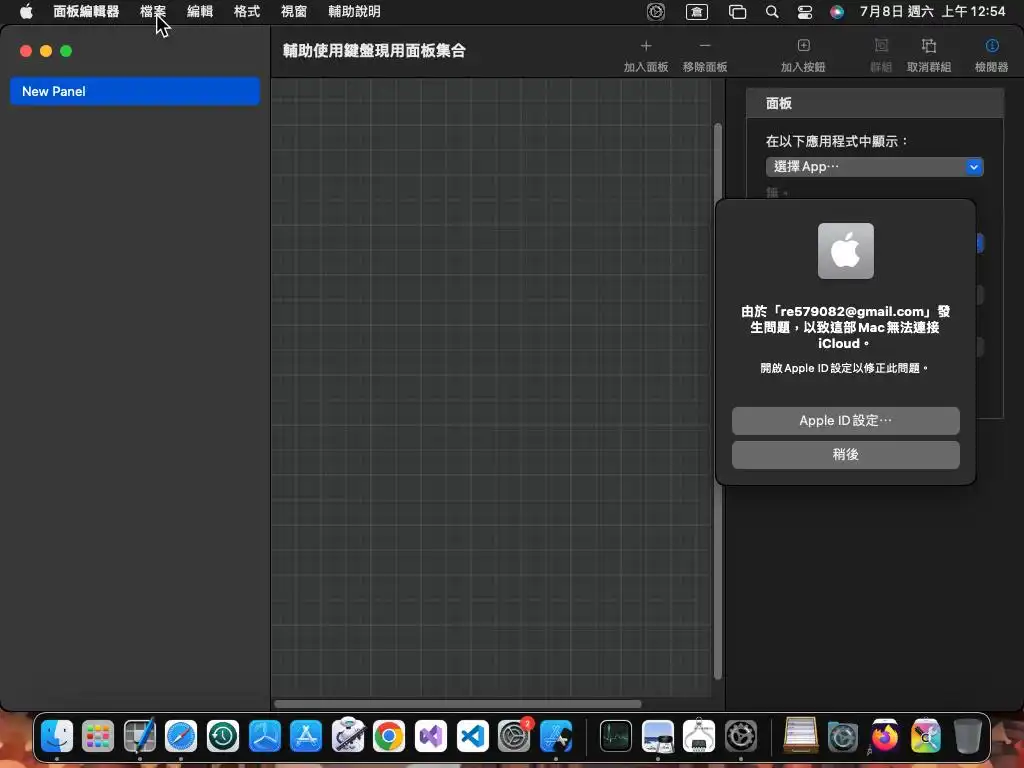Open the 選擇 App… dropdown

point(874,167)
